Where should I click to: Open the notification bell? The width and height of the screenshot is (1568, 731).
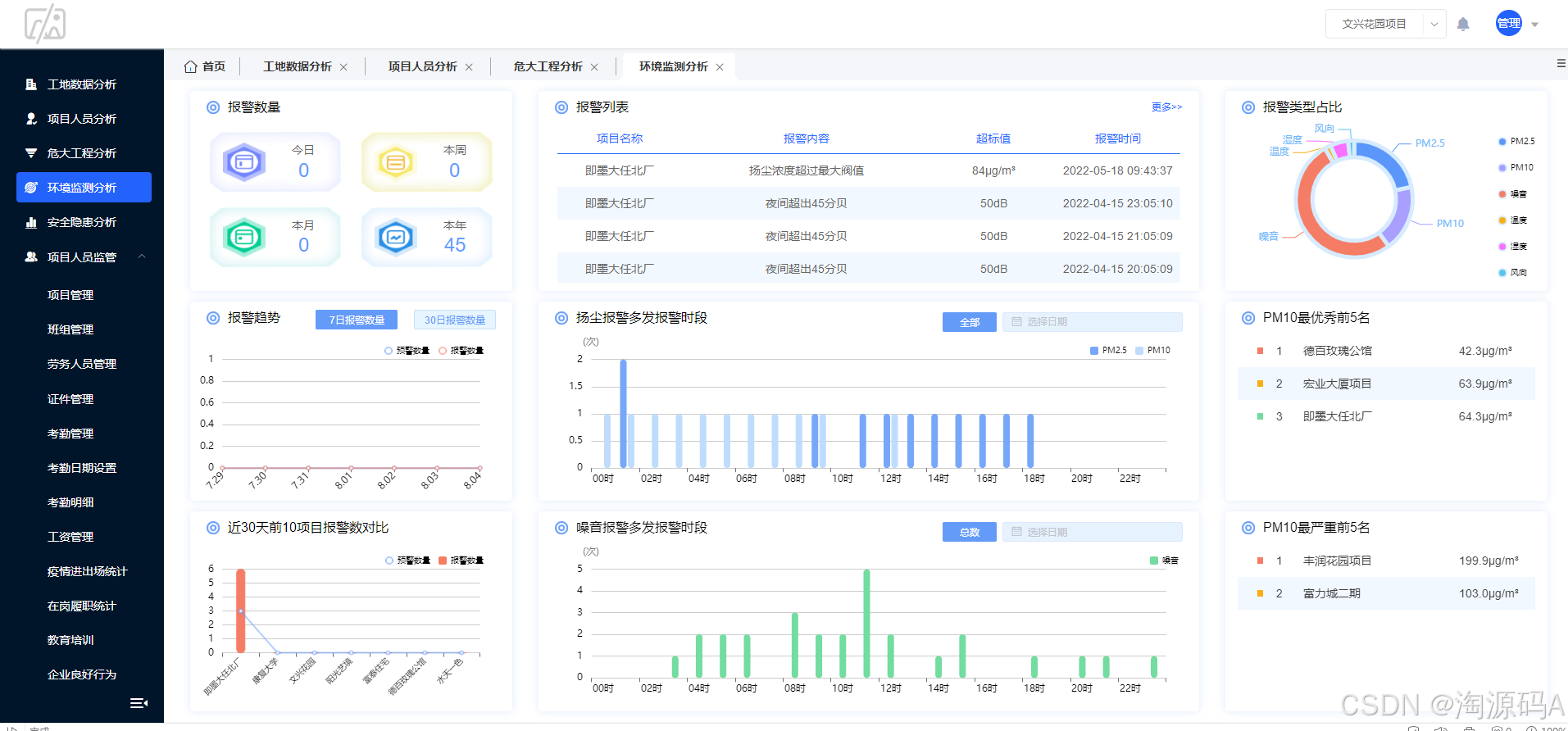(1463, 24)
